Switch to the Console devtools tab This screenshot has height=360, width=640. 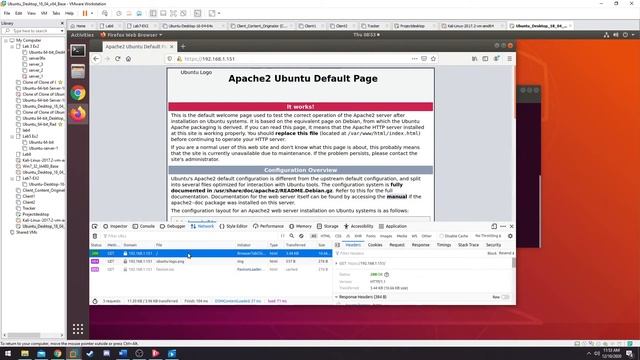pyautogui.click(x=144, y=226)
